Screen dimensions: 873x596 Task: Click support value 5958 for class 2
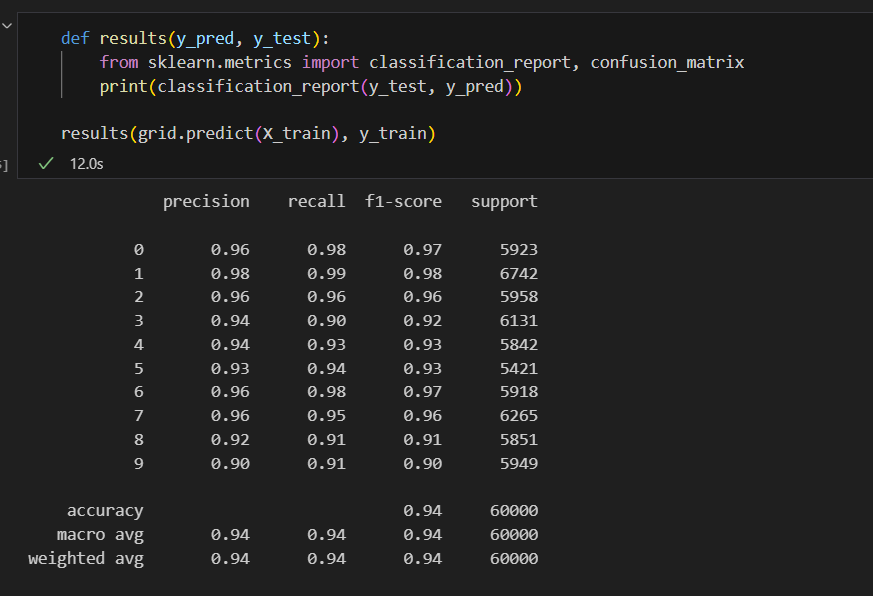coord(519,297)
